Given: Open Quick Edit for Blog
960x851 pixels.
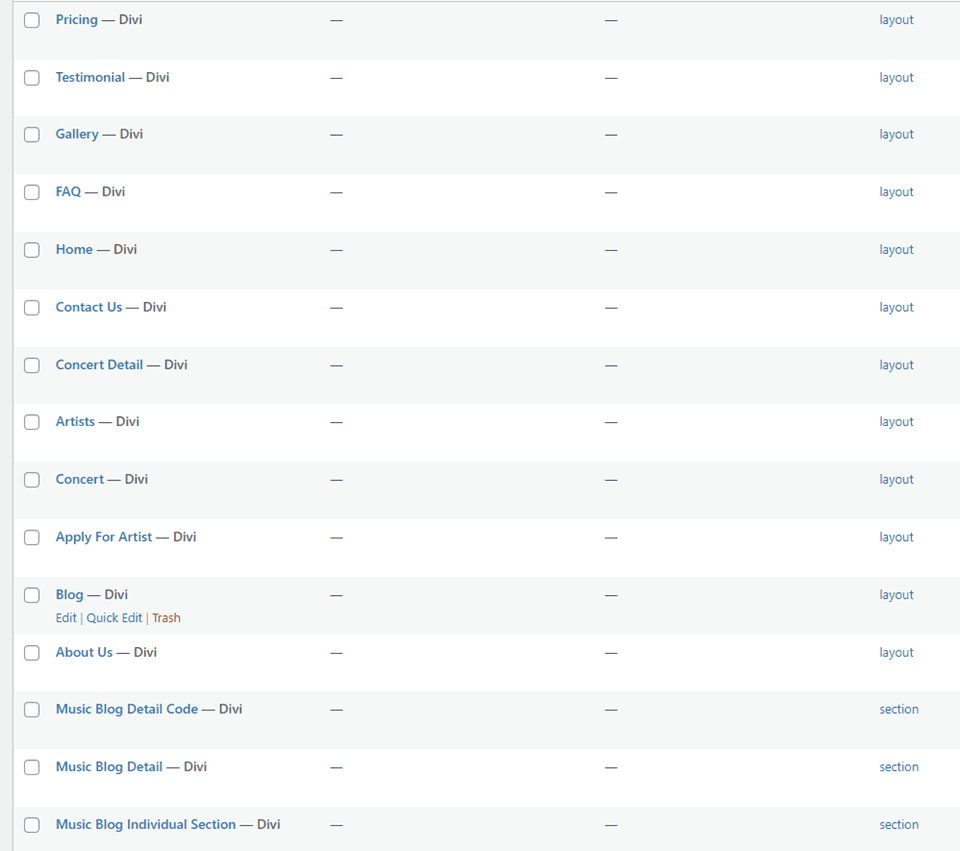Looking at the screenshot, I should pos(114,618).
